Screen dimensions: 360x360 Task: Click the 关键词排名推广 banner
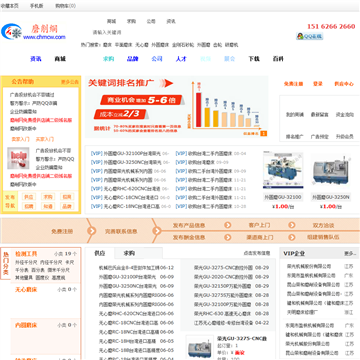(177, 107)
